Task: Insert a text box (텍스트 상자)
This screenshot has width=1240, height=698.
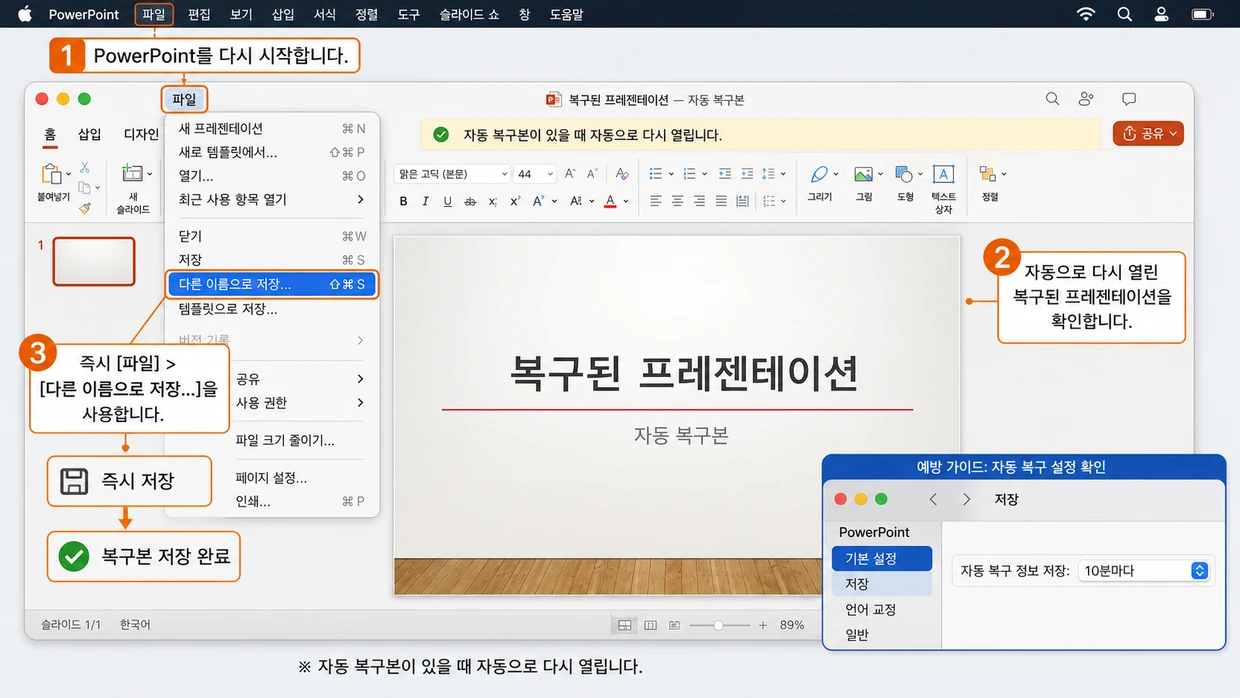Action: [x=943, y=188]
